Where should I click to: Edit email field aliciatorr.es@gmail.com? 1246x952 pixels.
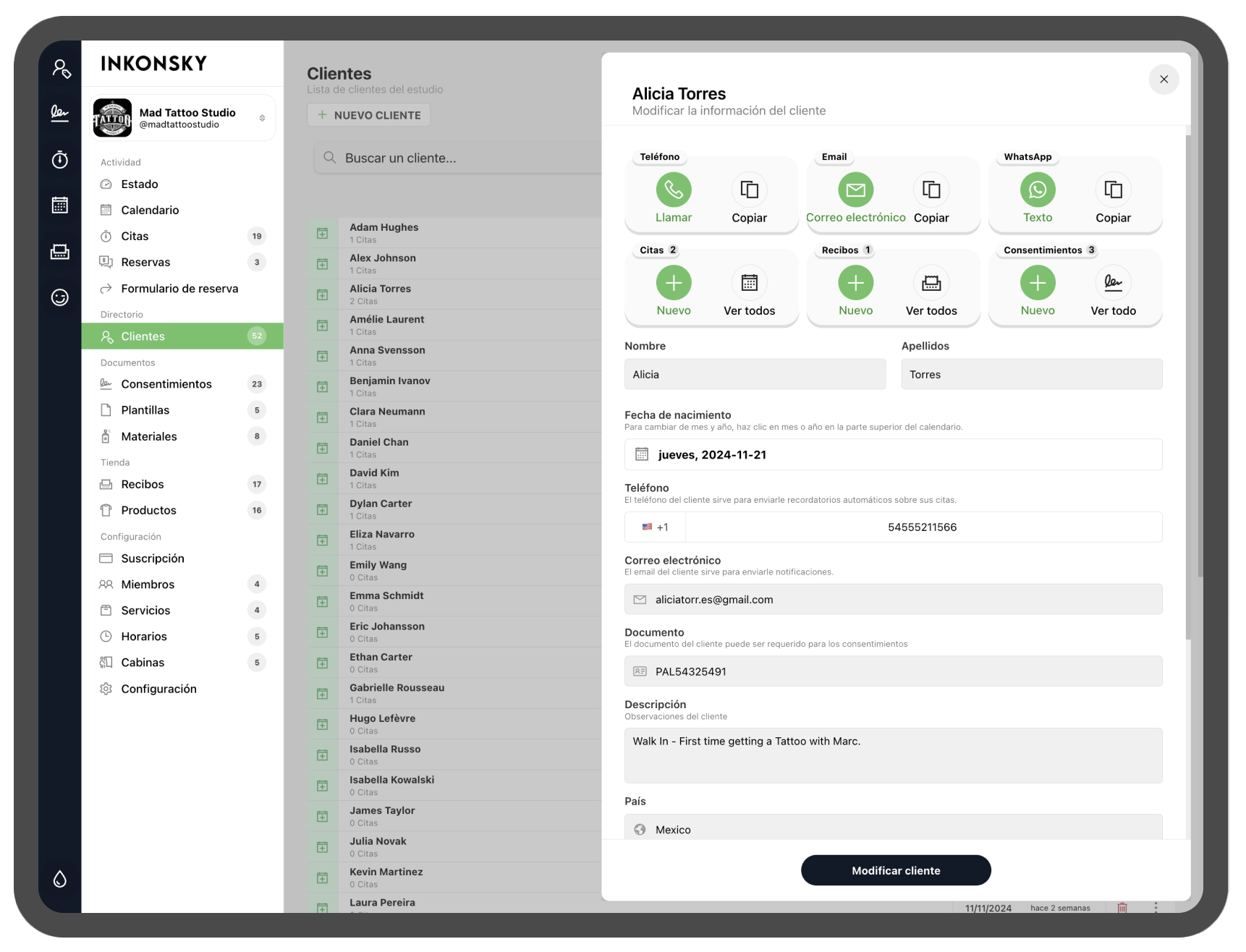click(893, 600)
